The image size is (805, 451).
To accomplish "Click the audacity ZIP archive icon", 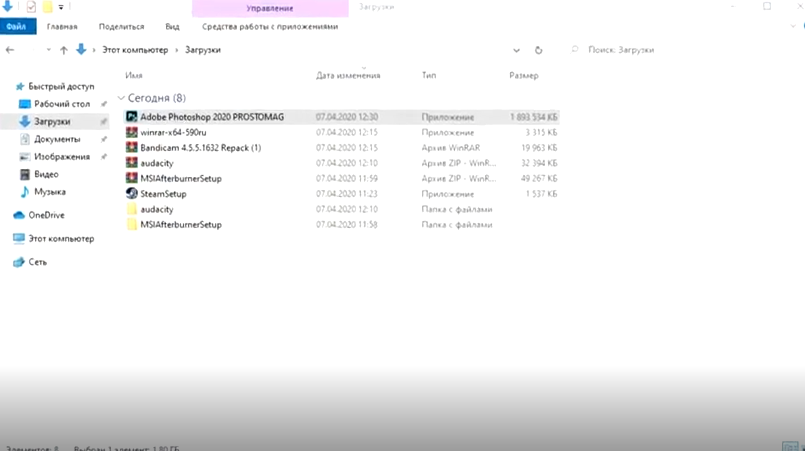I will (x=131, y=163).
